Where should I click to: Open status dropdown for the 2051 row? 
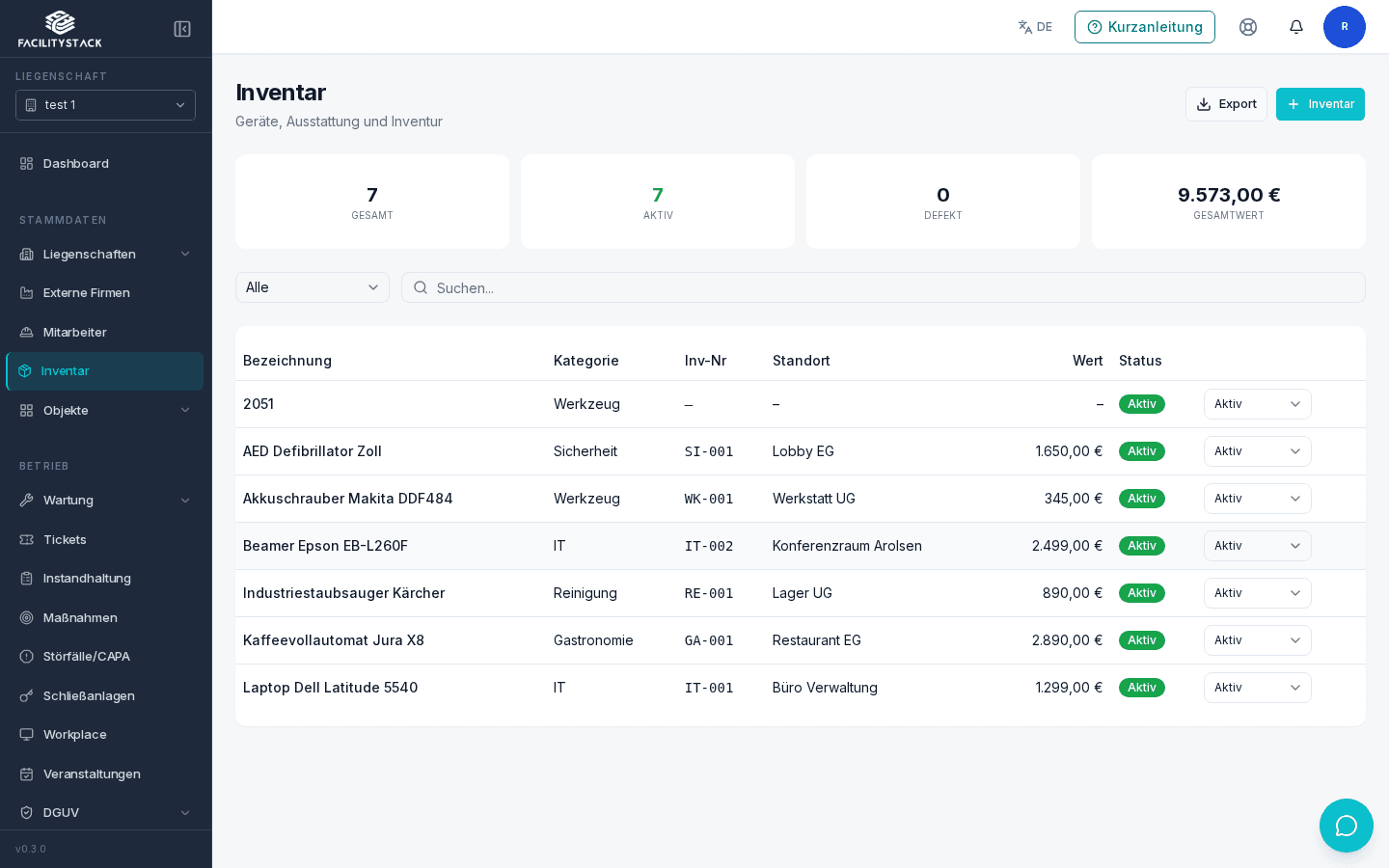[x=1258, y=404]
